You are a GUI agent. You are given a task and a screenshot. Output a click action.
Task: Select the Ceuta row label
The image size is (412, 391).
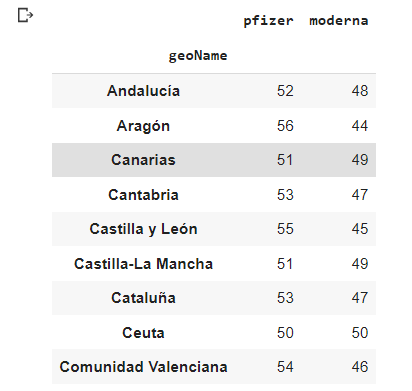143,333
